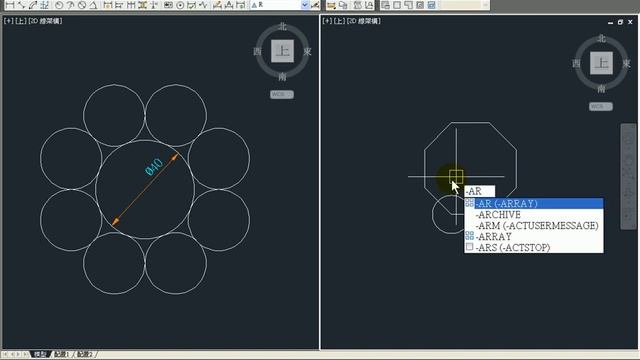Select the Dimension Space tool
This screenshot has height=360, width=640.
coord(142,5)
